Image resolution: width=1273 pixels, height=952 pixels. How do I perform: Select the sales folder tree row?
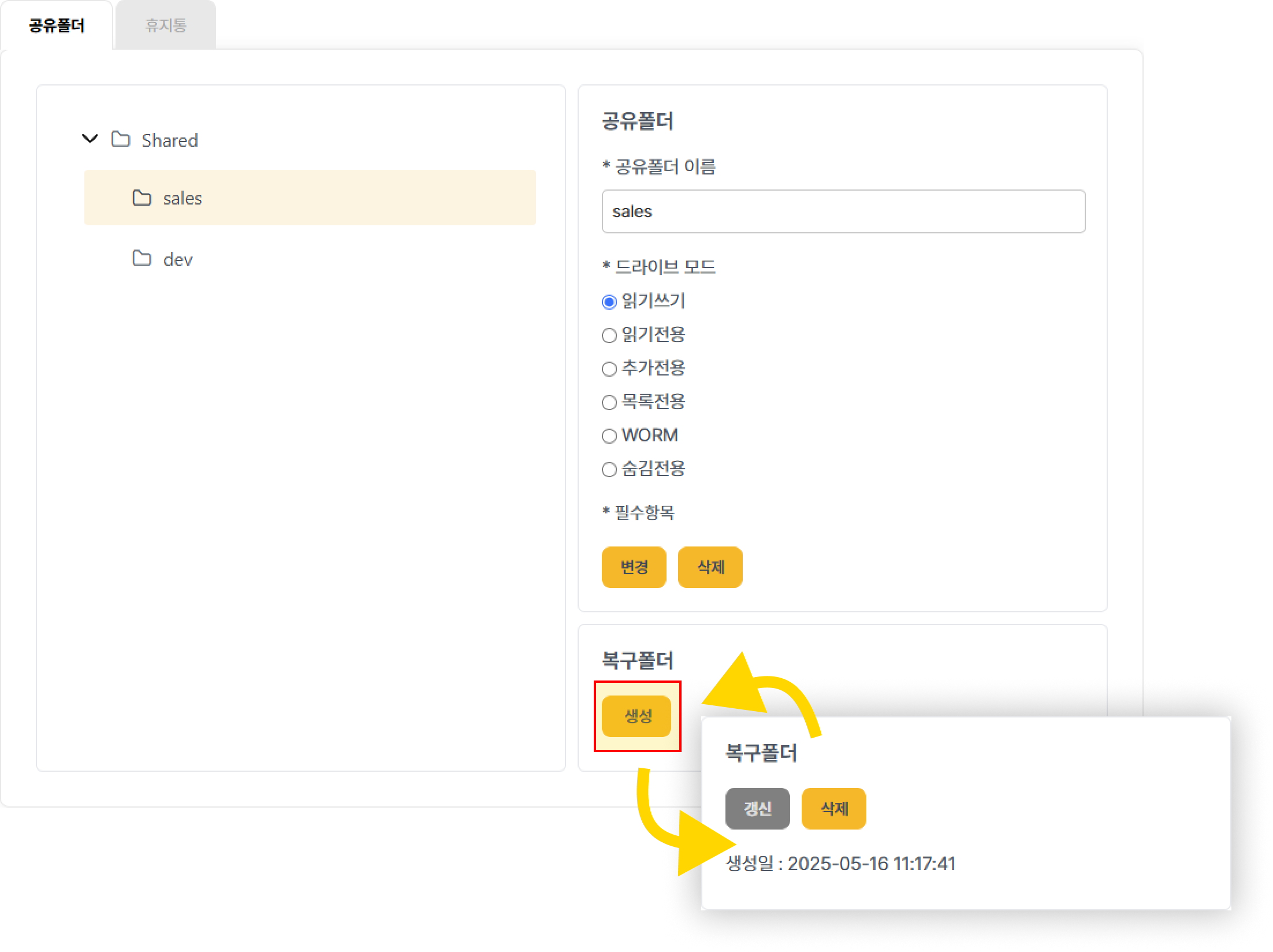[x=310, y=198]
